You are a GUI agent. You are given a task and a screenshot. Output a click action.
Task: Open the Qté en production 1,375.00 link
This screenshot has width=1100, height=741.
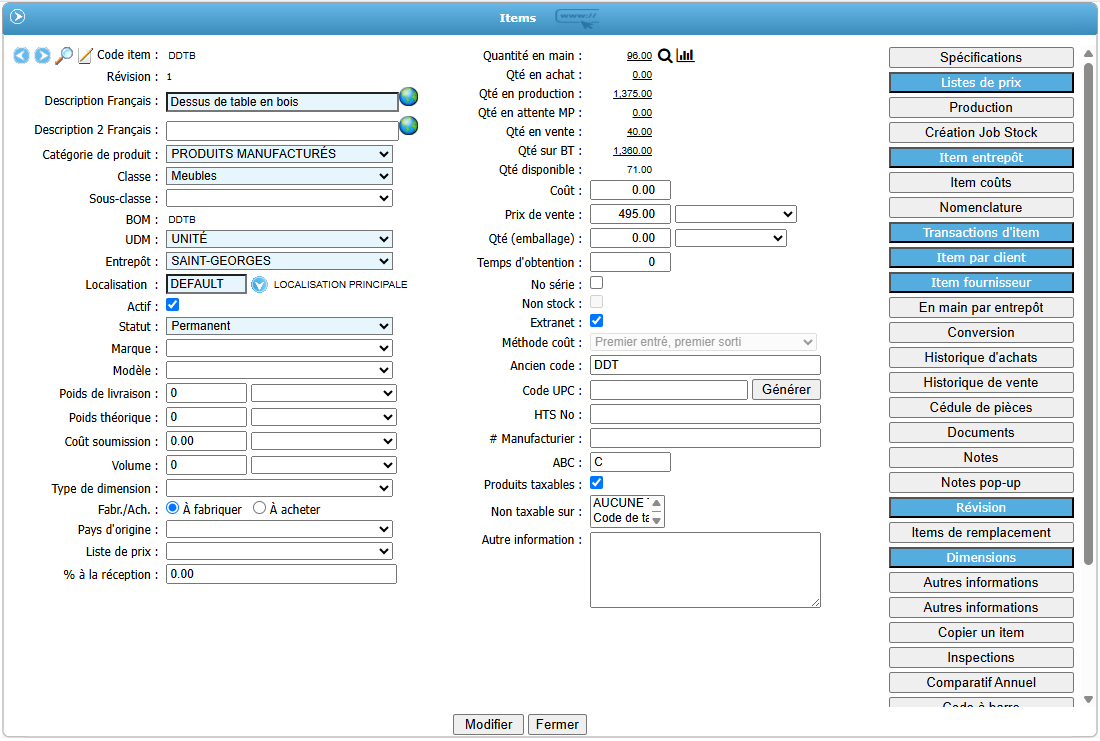pyautogui.click(x=632, y=93)
